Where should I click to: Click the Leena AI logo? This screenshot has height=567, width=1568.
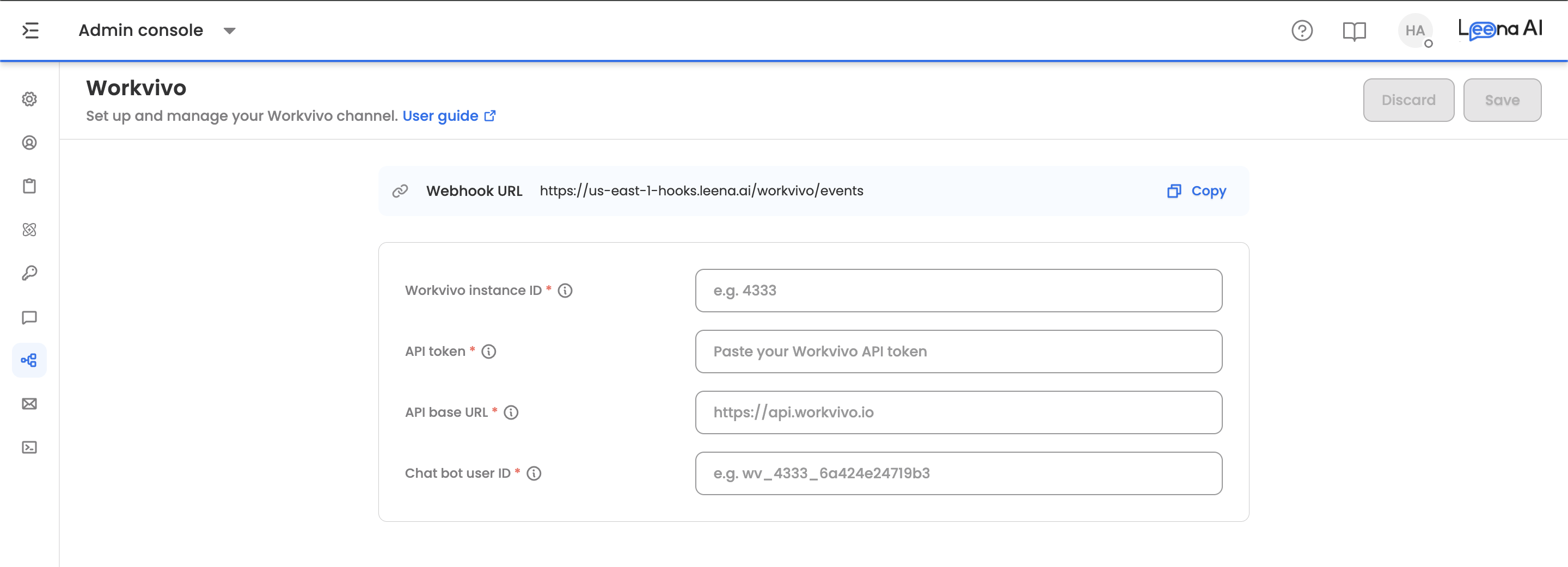1500,29
